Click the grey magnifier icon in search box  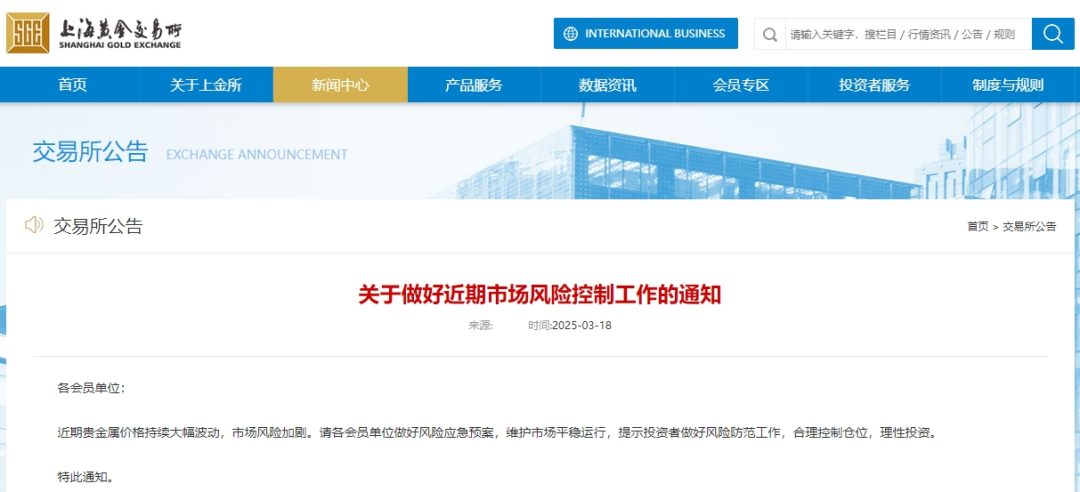pos(770,34)
